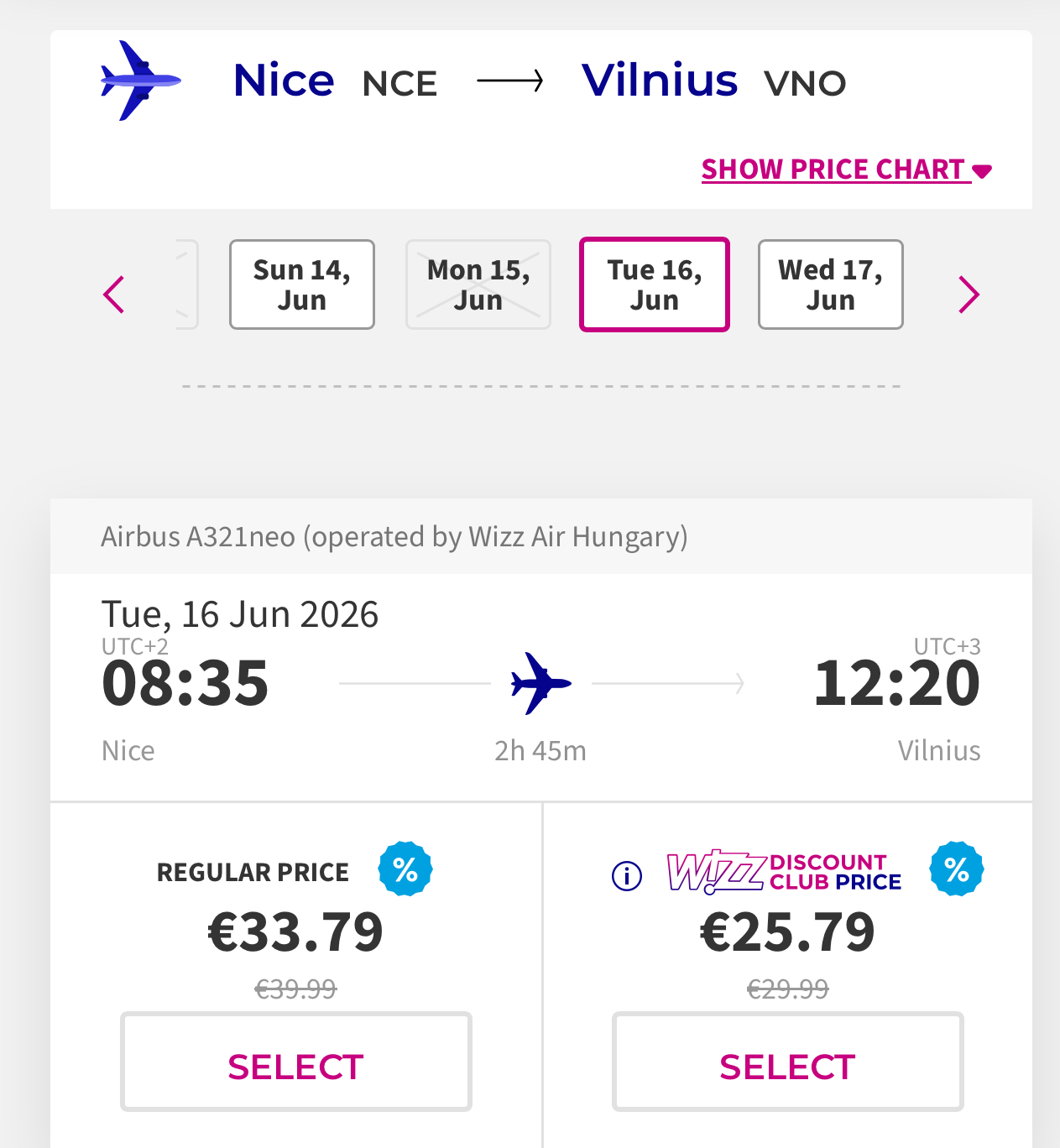1060x1148 pixels.
Task: Click the airplane icon beside Nice
Action: click(140, 81)
